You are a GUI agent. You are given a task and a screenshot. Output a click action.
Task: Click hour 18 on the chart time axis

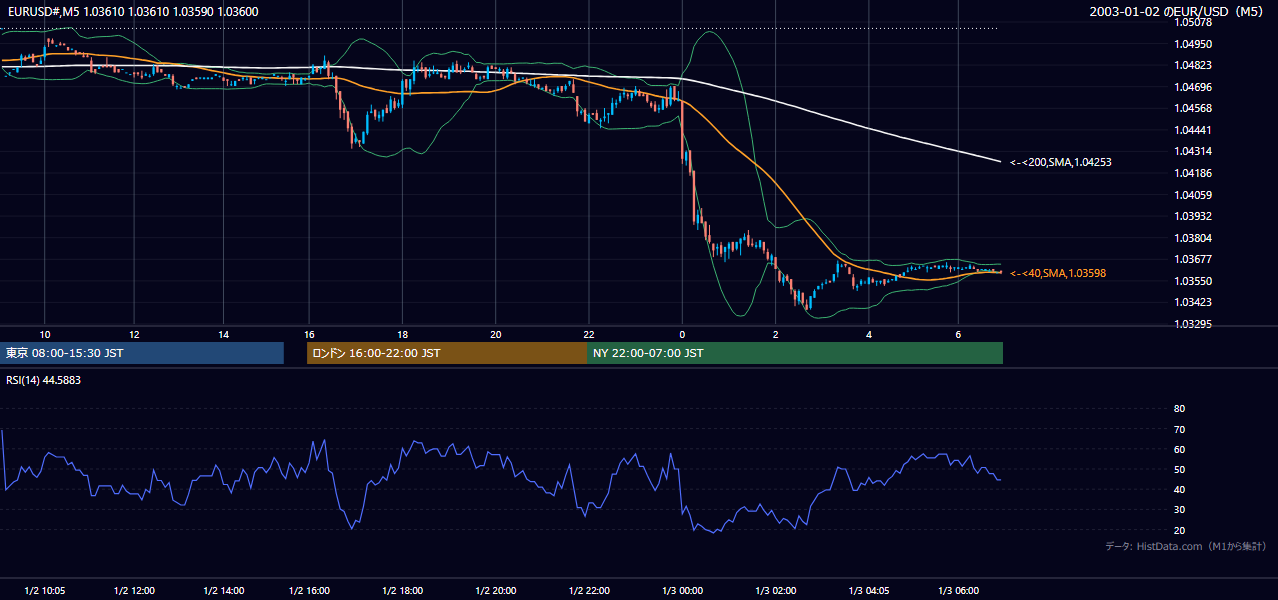tap(402, 334)
